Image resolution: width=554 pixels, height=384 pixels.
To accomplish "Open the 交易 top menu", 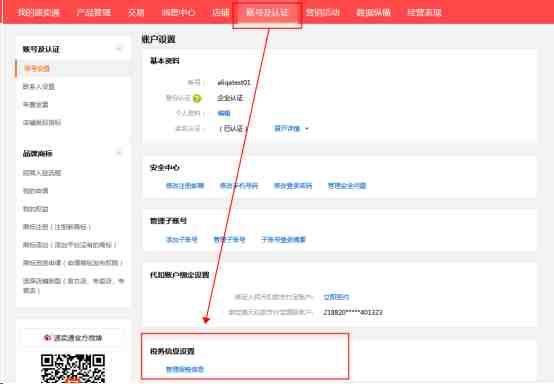I will [x=136, y=12].
